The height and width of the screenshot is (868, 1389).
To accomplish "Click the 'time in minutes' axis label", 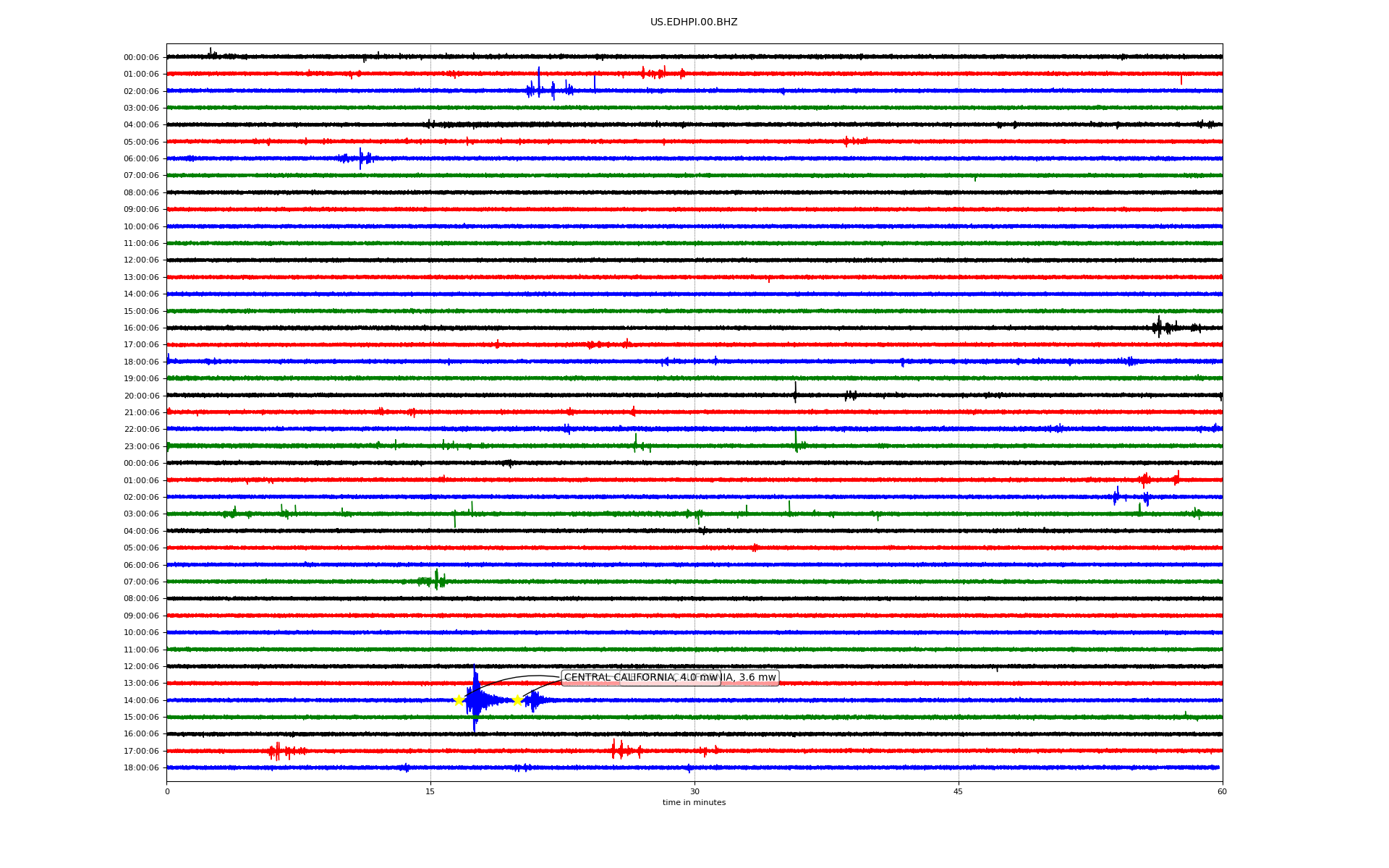I will tap(693, 802).
